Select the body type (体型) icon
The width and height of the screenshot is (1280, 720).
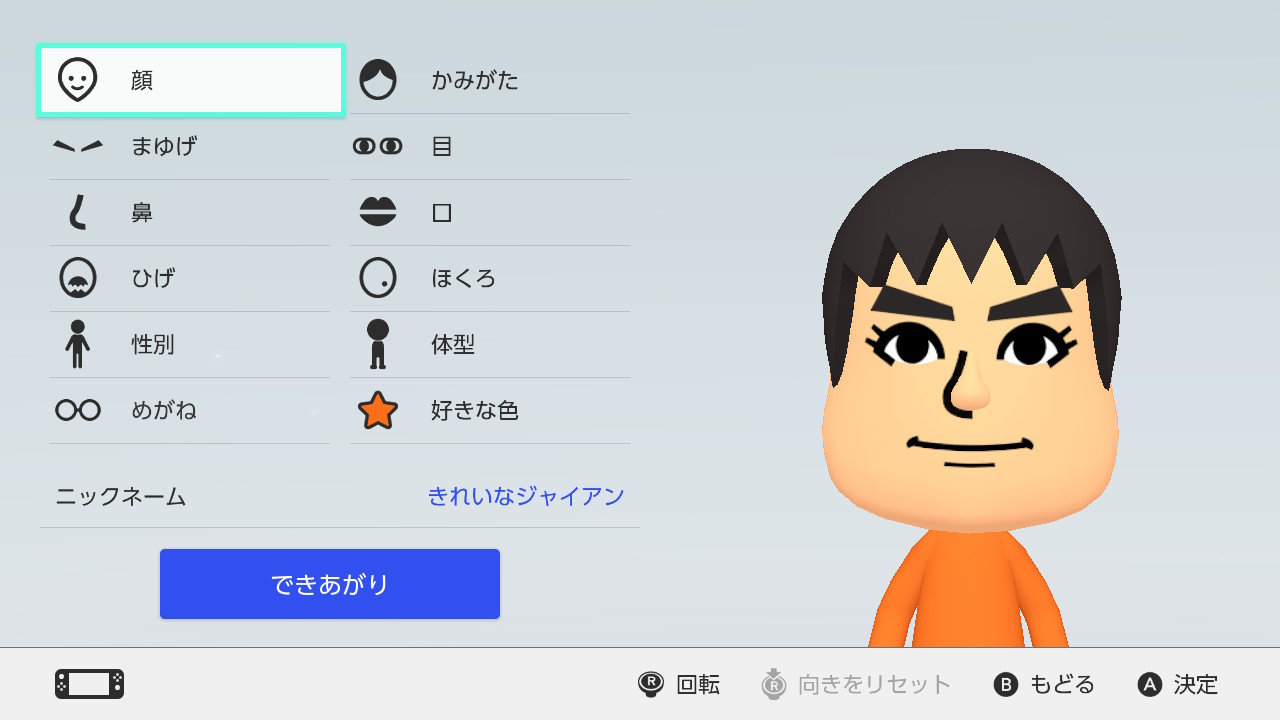378,344
